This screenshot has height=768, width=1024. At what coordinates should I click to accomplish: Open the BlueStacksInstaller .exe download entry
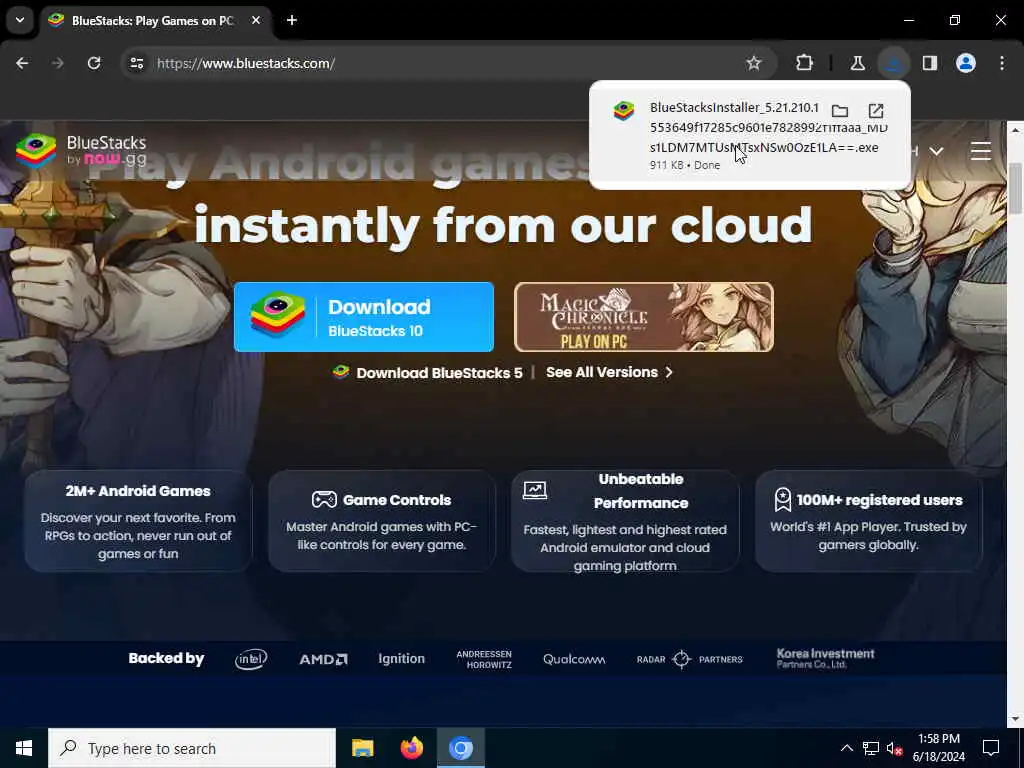click(x=750, y=135)
